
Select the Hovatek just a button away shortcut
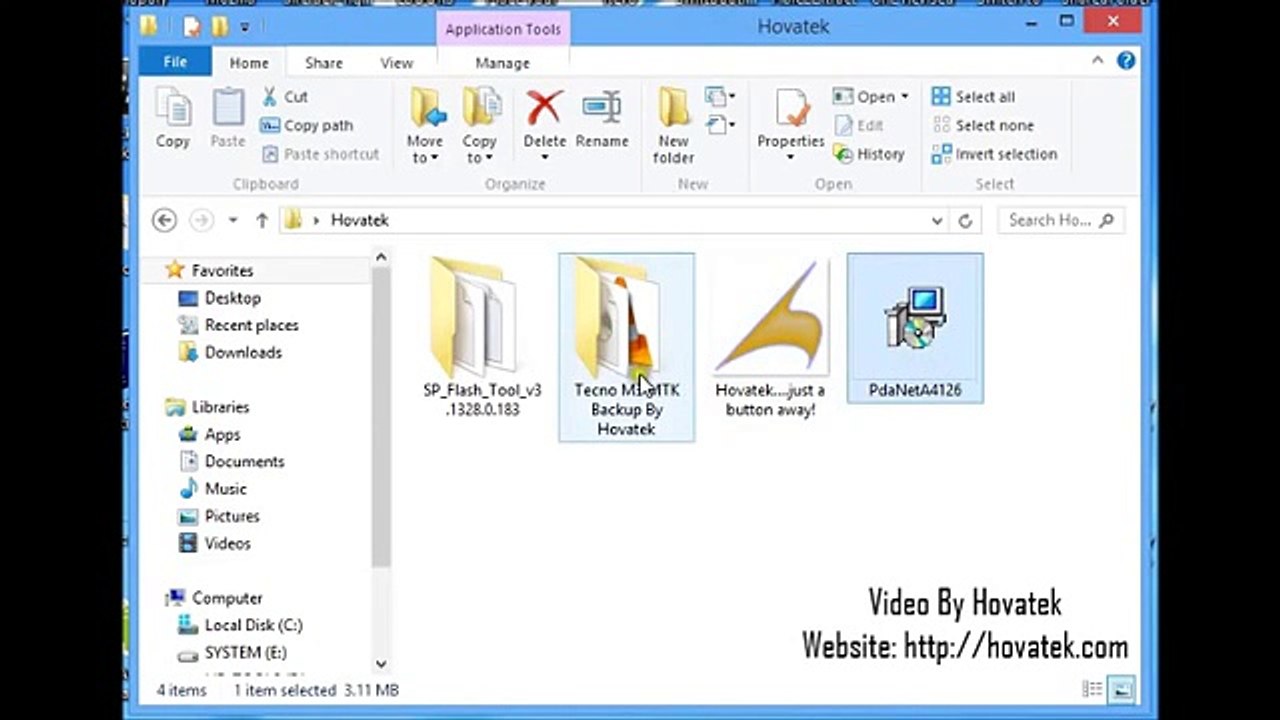(x=770, y=337)
